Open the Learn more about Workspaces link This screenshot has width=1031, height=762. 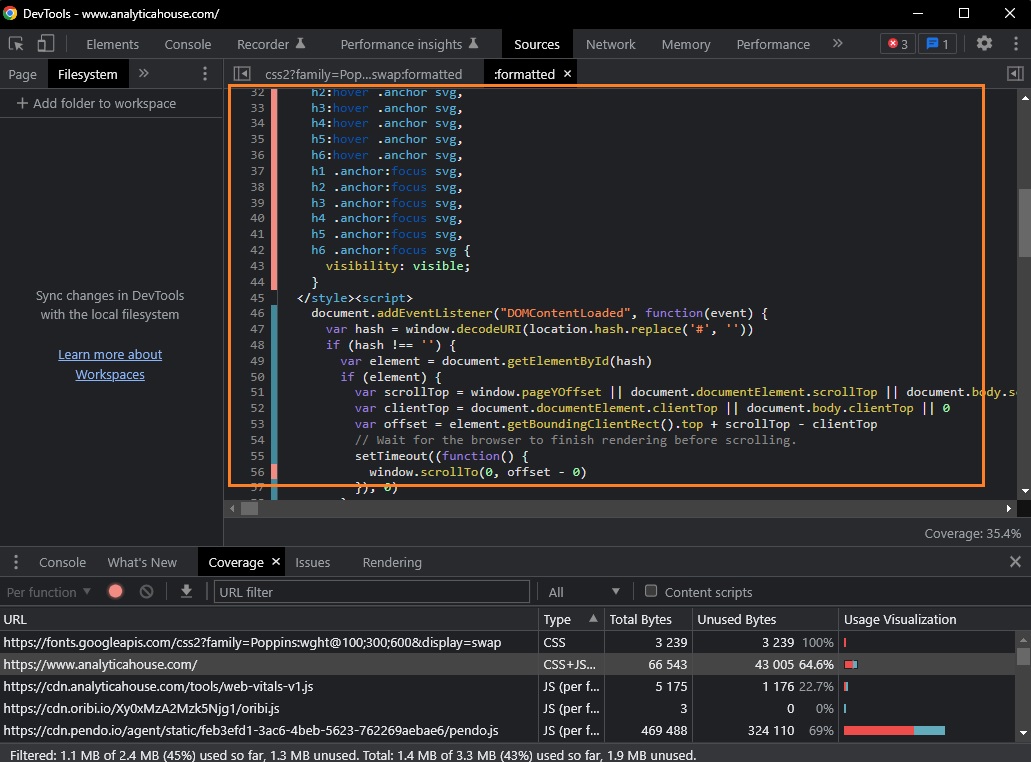[110, 364]
